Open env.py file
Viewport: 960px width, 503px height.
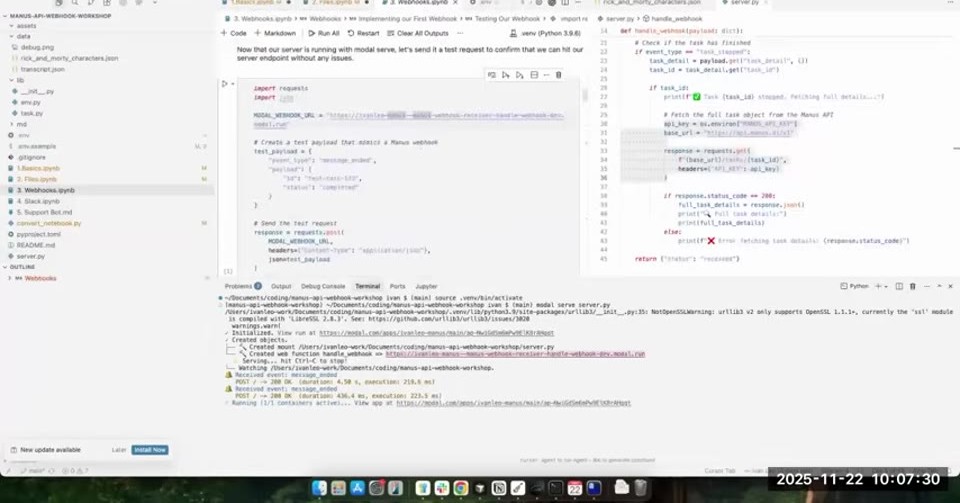[x=31, y=102]
